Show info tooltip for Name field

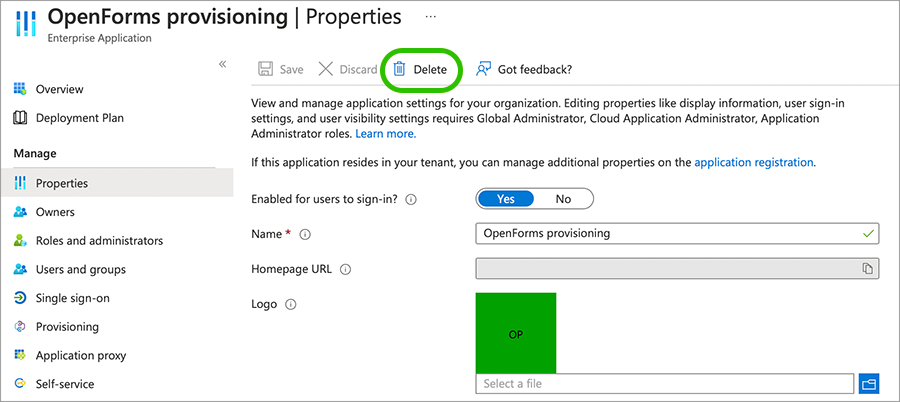[306, 234]
